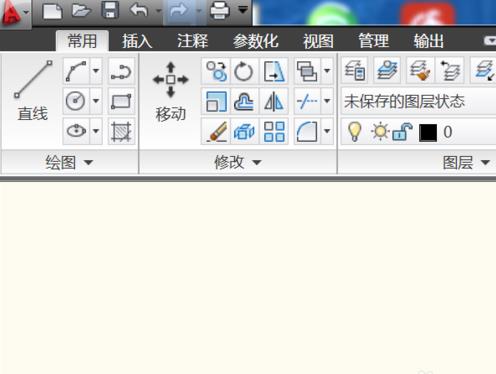The width and height of the screenshot is (496, 374).
Task: Open the AutoCAD application menu button
Action: (x=15, y=13)
